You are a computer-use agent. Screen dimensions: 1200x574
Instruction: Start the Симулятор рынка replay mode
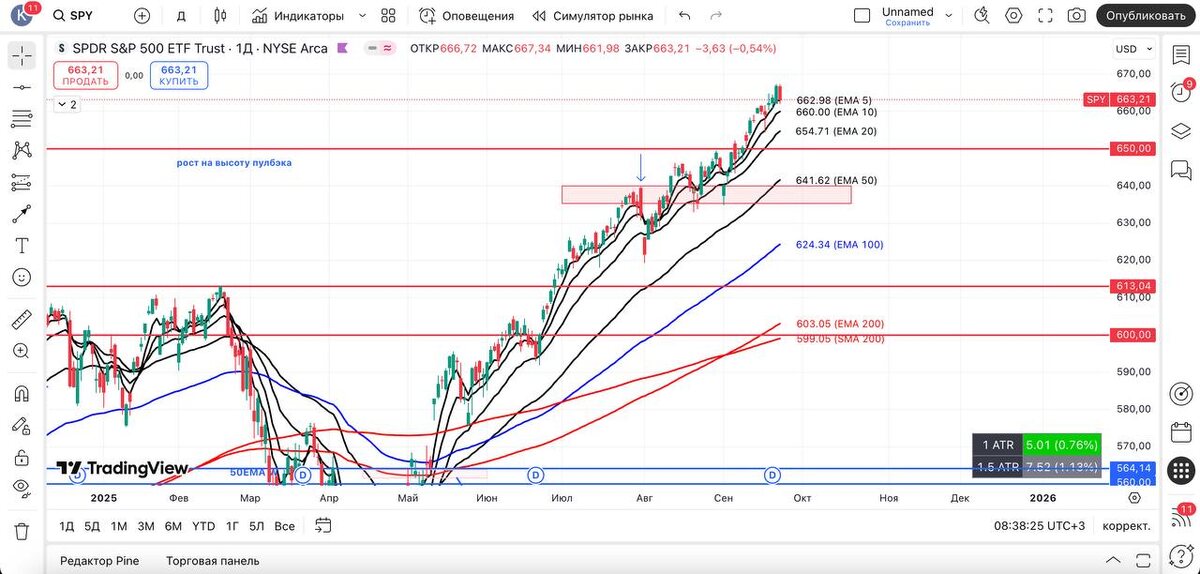click(593, 16)
